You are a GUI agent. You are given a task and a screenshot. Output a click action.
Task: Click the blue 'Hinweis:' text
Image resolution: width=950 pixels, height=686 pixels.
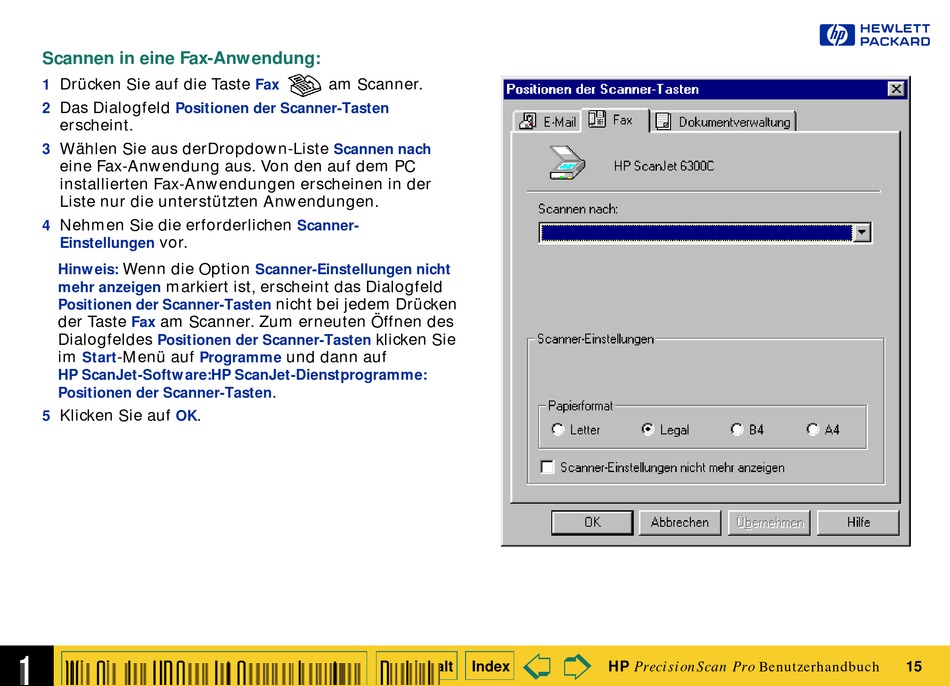click(x=88, y=269)
